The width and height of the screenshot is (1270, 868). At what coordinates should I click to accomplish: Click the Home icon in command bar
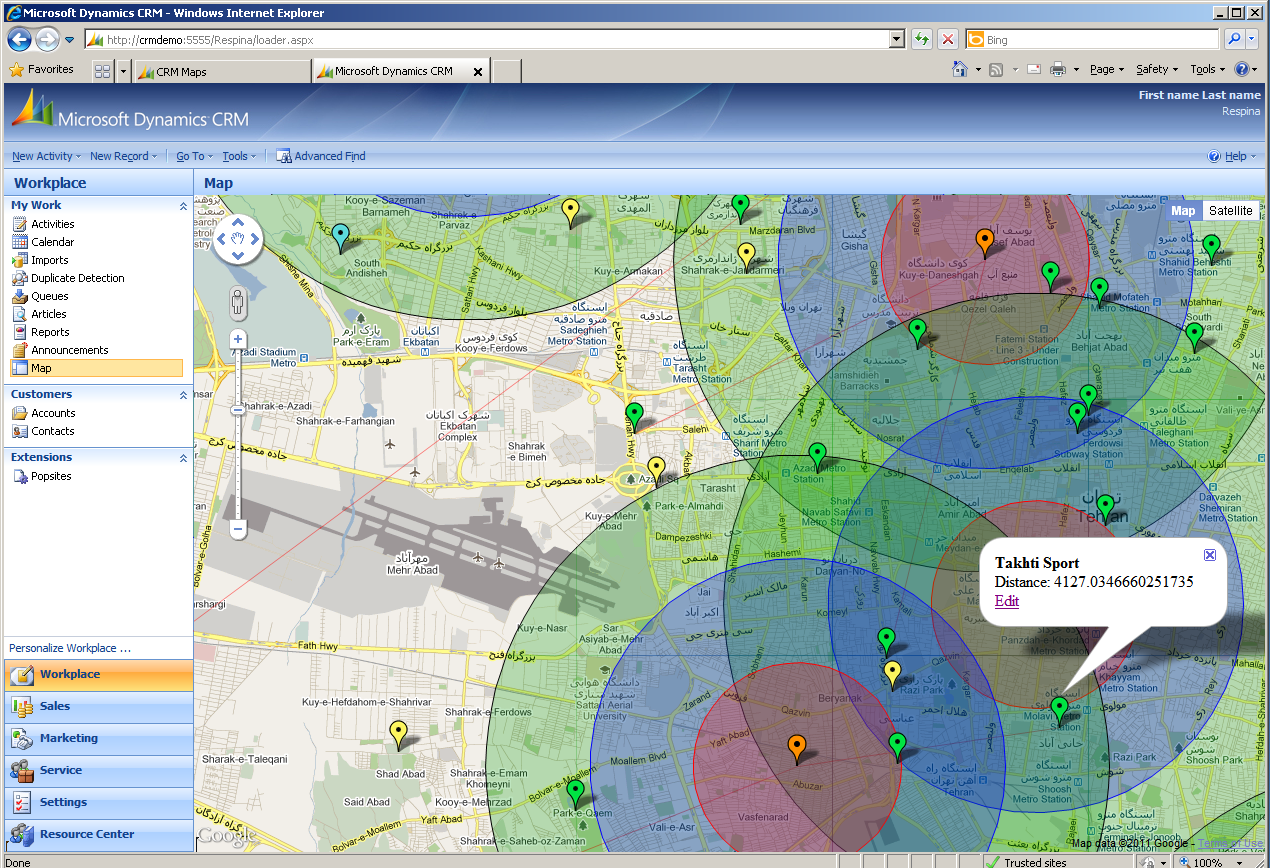[x=960, y=70]
